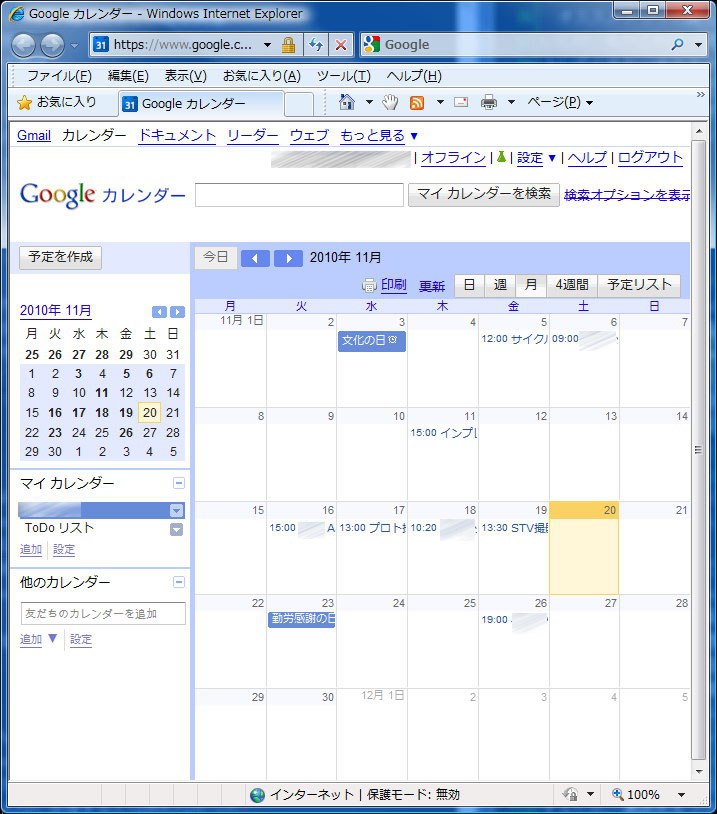
Task: Click the status bar privacy/lock icon
Action: coord(571,794)
